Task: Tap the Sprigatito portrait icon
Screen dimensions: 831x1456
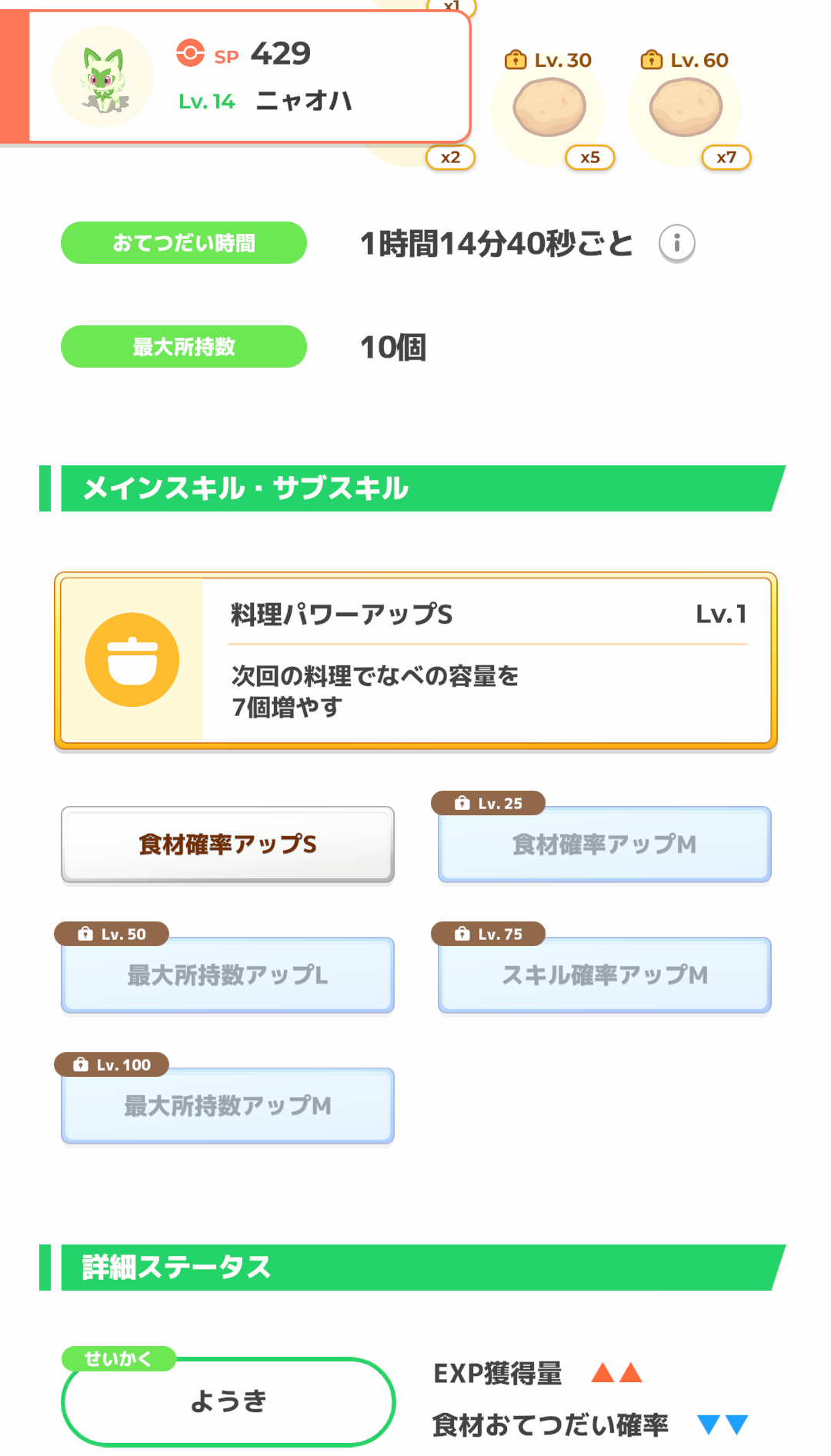Action: tap(103, 78)
